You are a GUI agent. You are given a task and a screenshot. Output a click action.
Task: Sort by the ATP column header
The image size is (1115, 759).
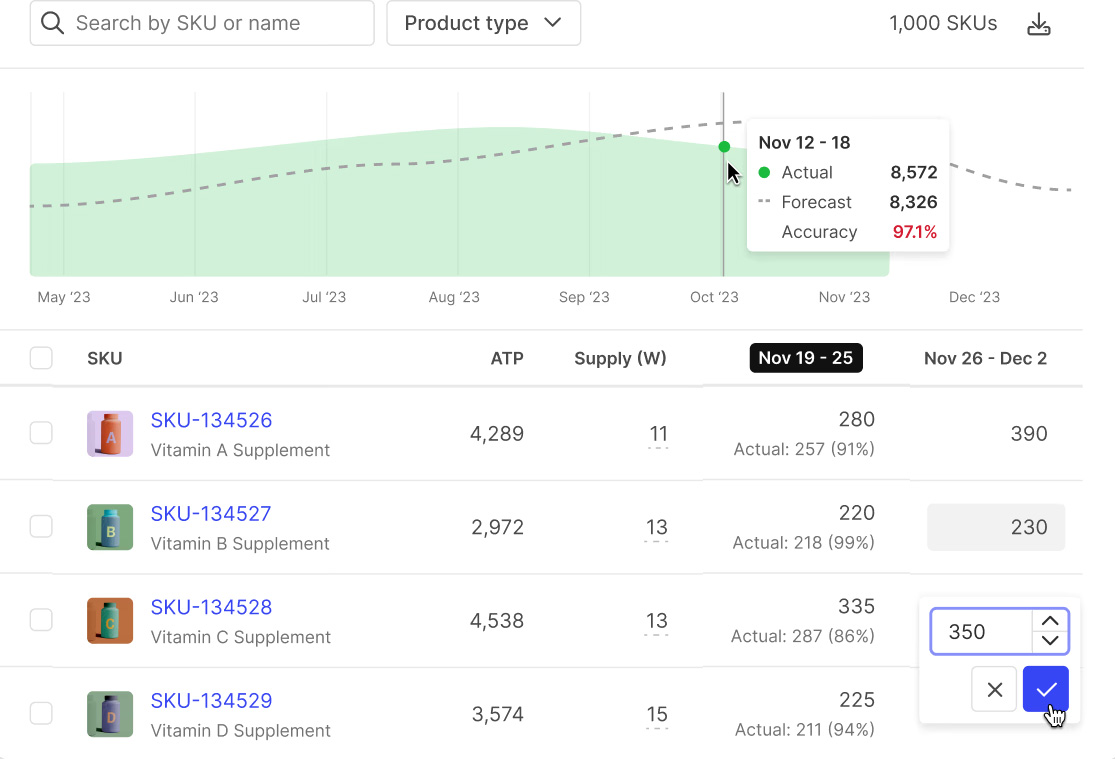tap(507, 359)
